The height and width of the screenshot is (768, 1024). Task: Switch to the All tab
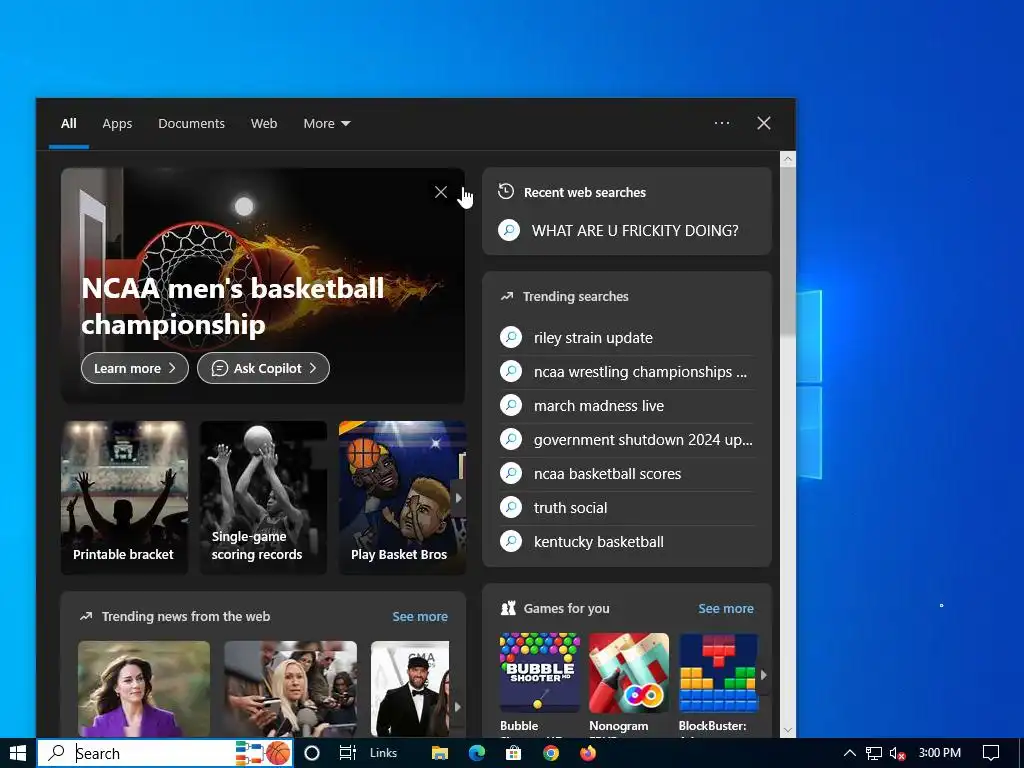click(69, 123)
